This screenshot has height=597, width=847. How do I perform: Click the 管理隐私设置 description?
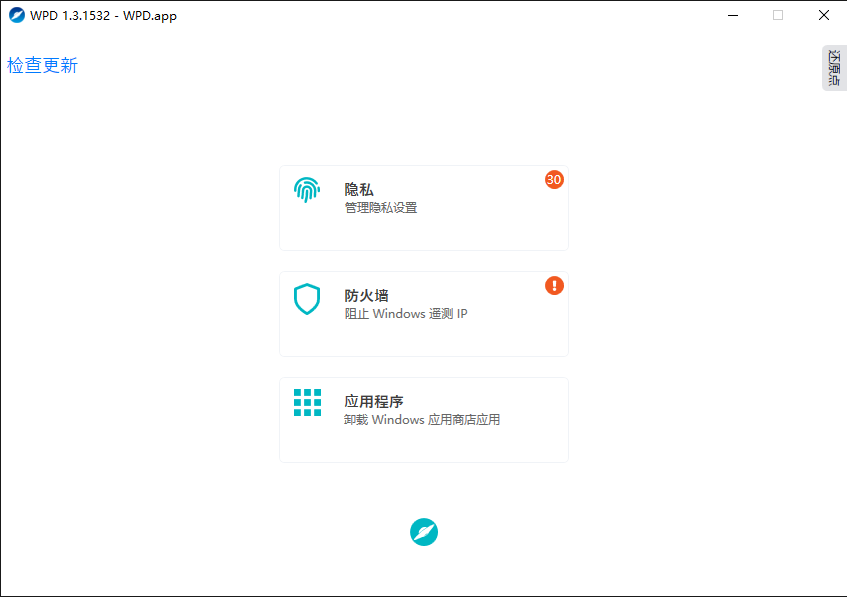[381, 207]
